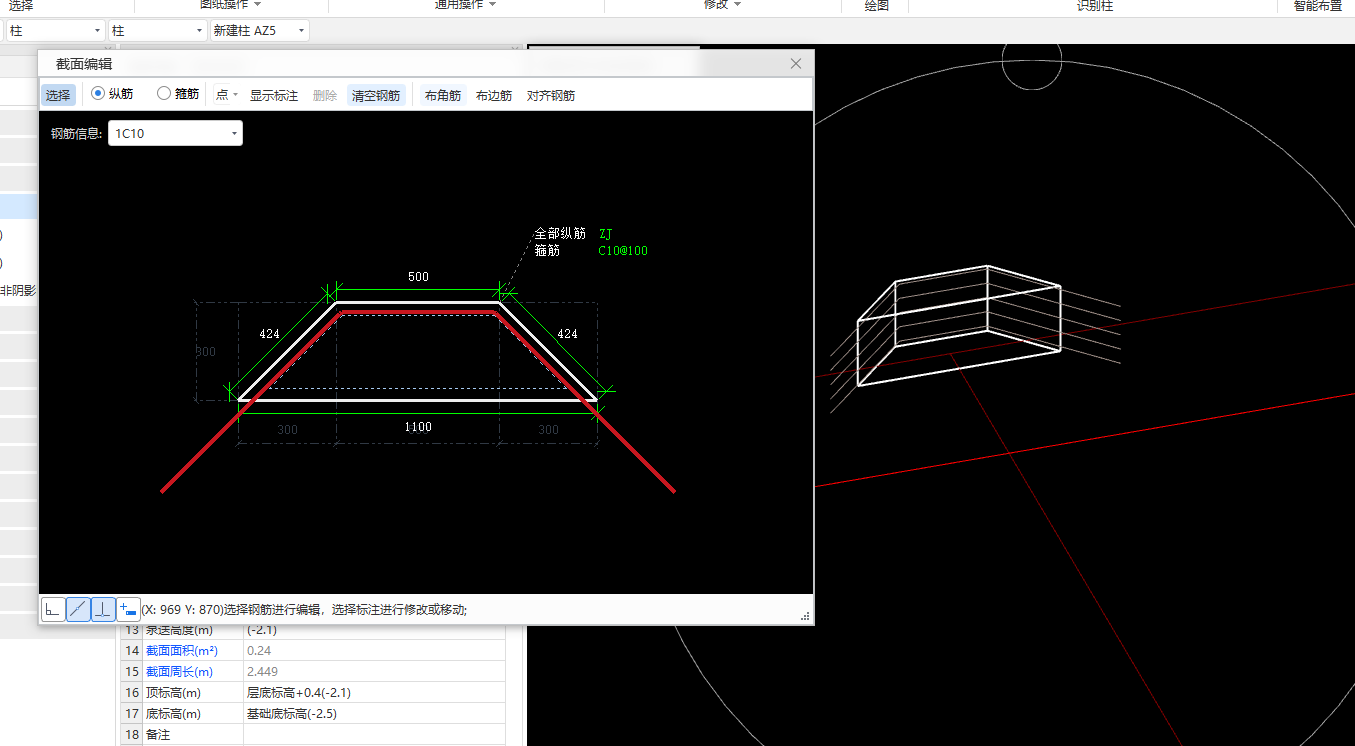Click 识别柱 ribbon group label

click(1095, 5)
